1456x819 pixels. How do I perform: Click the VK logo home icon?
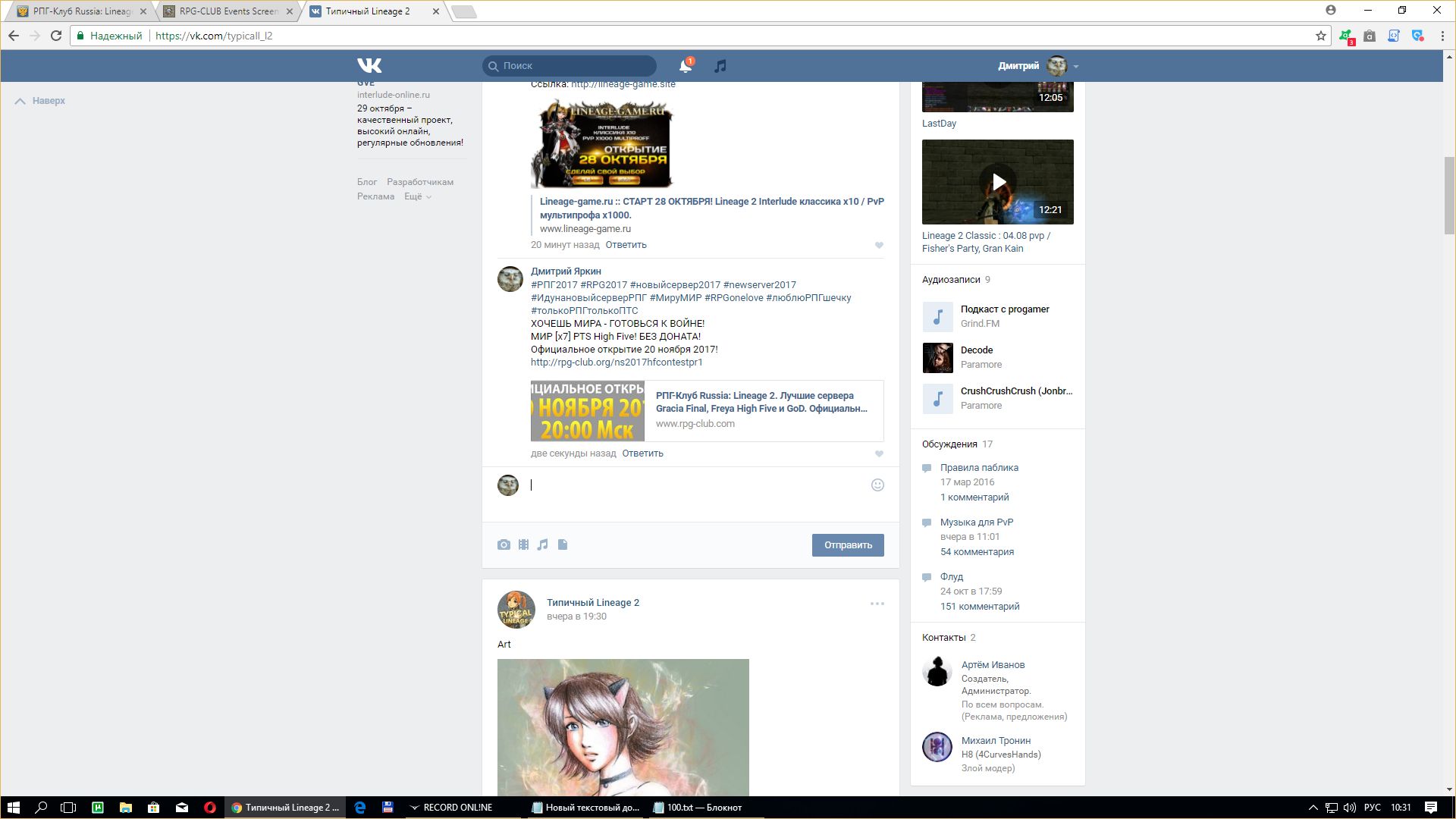[369, 66]
